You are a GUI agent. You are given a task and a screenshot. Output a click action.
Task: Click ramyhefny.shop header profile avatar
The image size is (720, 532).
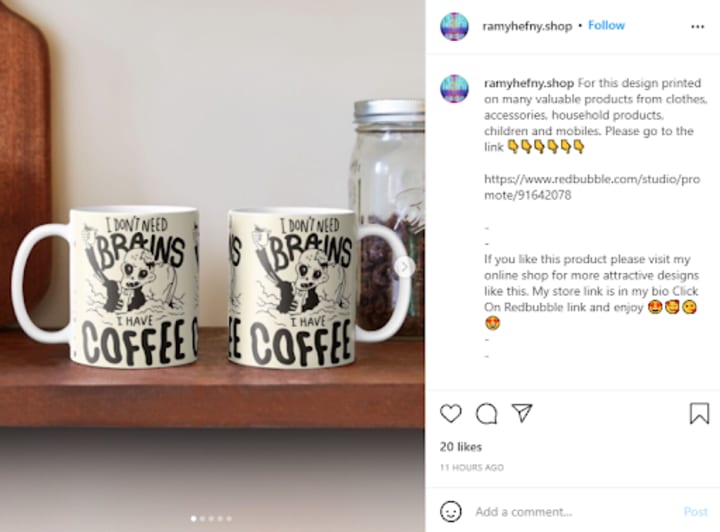[x=454, y=26]
